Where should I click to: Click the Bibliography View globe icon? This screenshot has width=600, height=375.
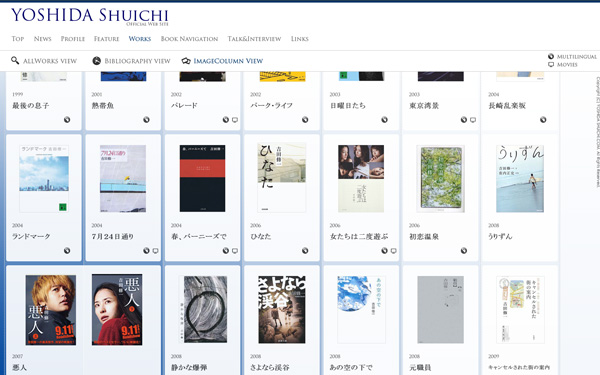click(x=96, y=60)
